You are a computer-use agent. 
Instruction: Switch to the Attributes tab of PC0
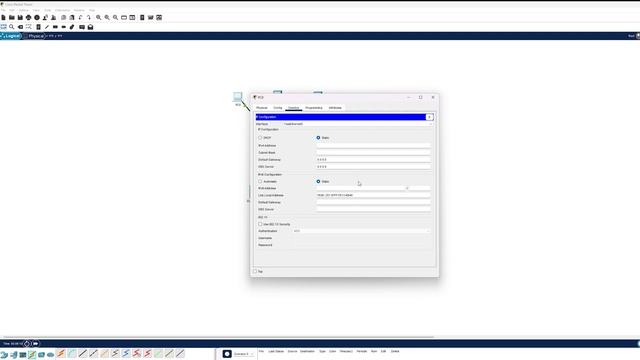(335, 108)
